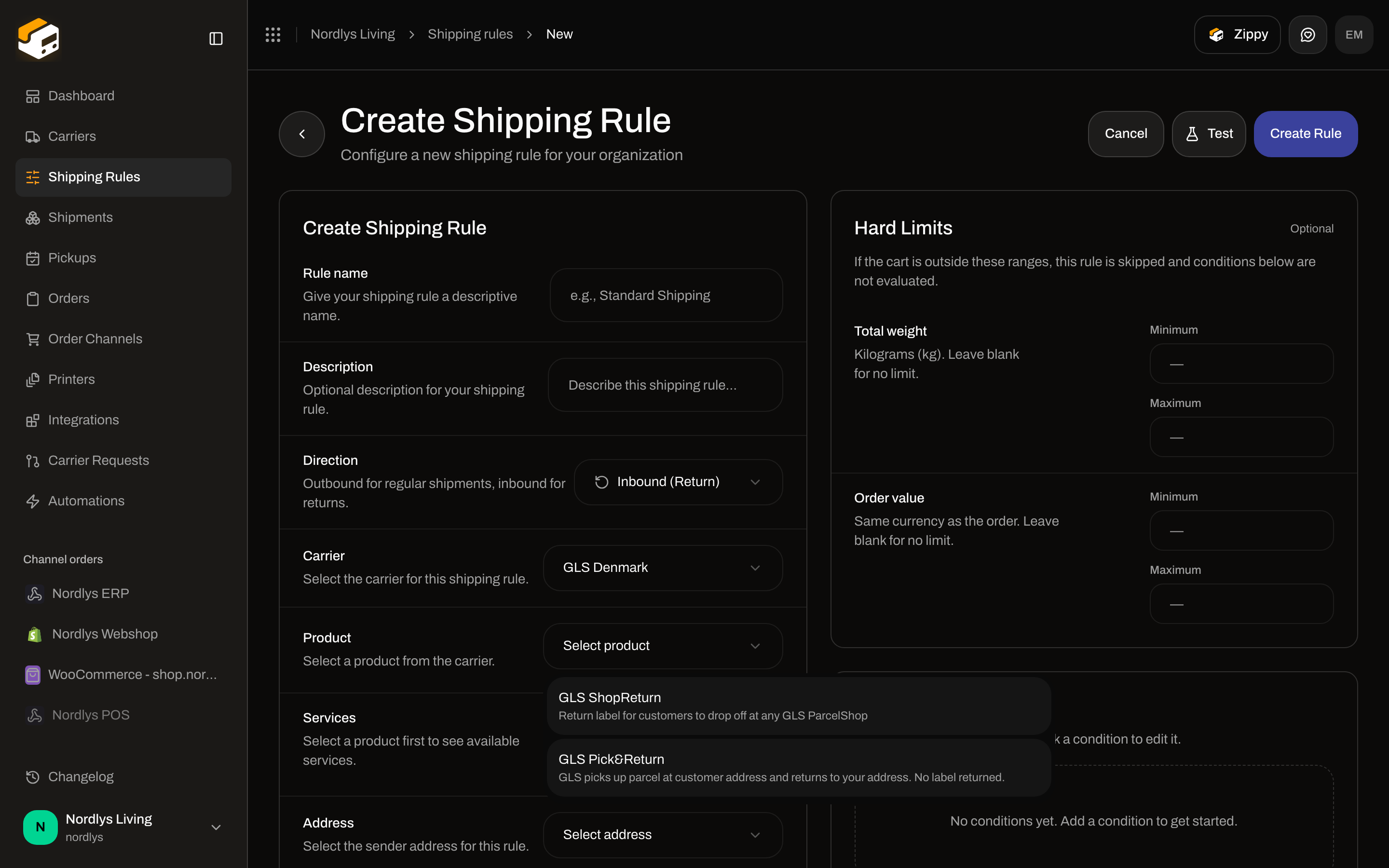Open the Direction dropdown showing Inbound (Return)
1389x868 pixels.
[x=678, y=482]
